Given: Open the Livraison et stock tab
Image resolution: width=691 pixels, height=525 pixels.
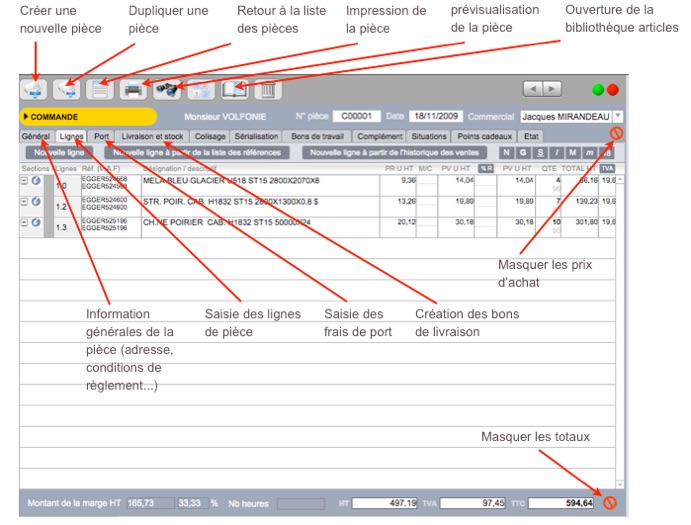Looking at the screenshot, I should coord(152,136).
